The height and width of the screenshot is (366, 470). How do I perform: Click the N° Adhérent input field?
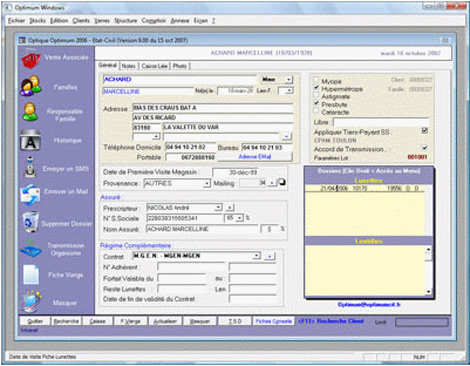tap(191, 267)
